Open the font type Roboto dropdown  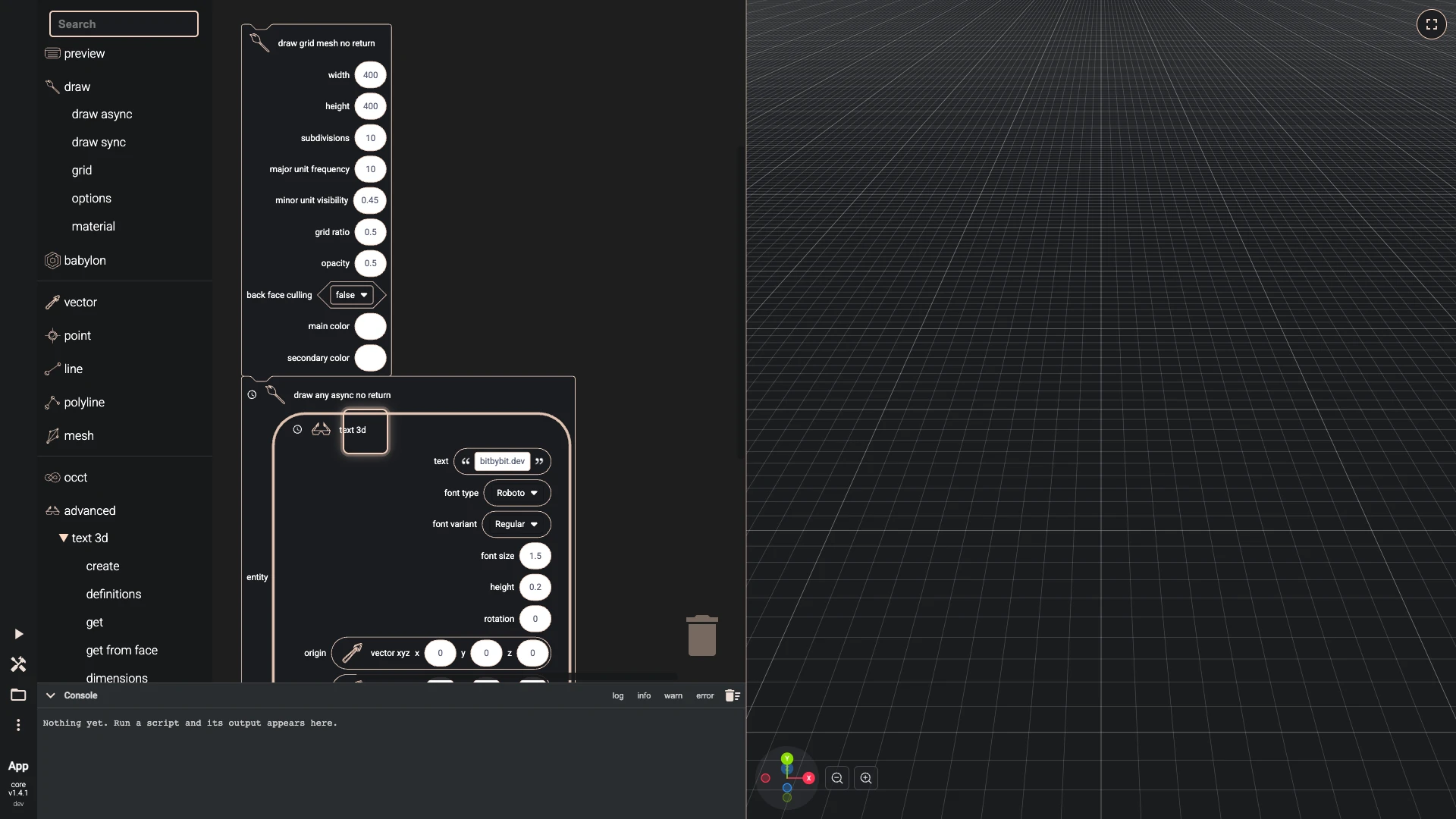pos(517,493)
